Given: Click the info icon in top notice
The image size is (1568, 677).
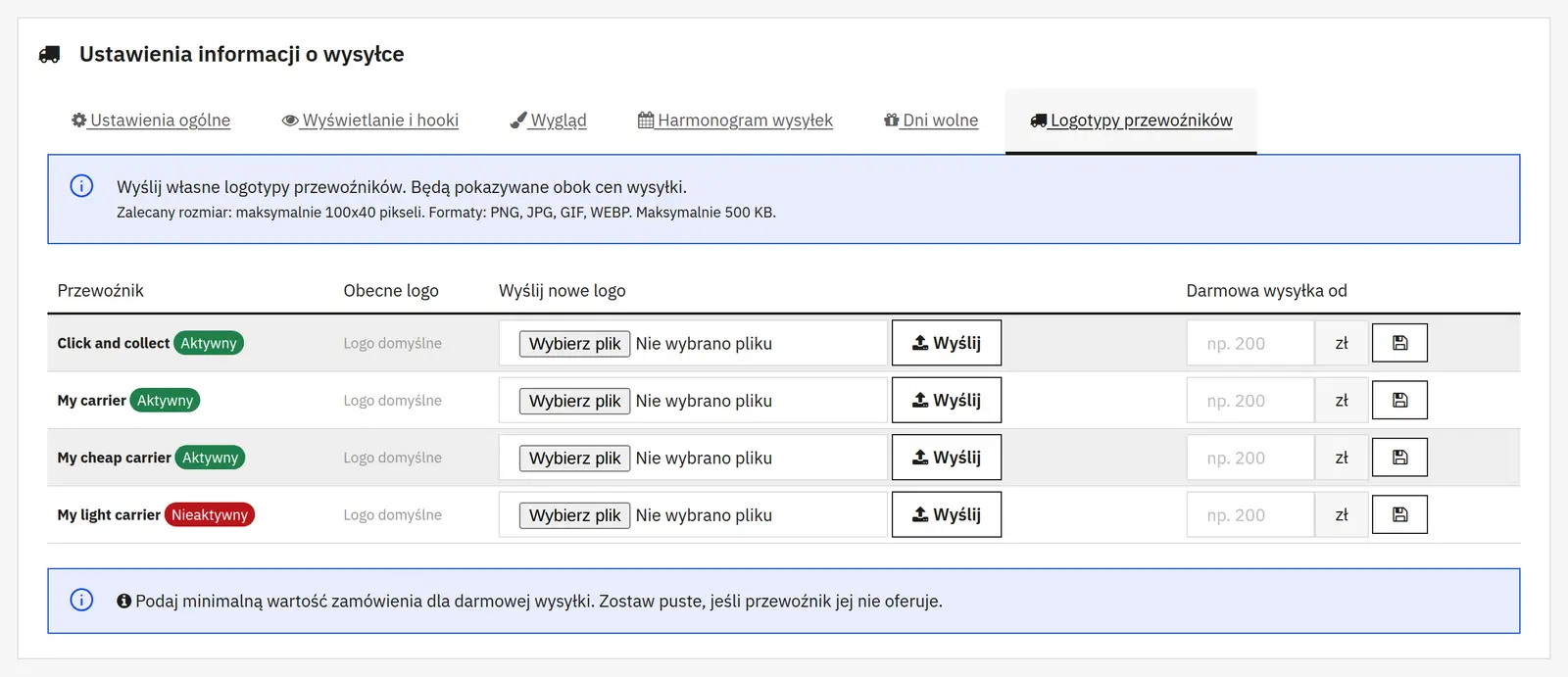Looking at the screenshot, I should (x=81, y=186).
